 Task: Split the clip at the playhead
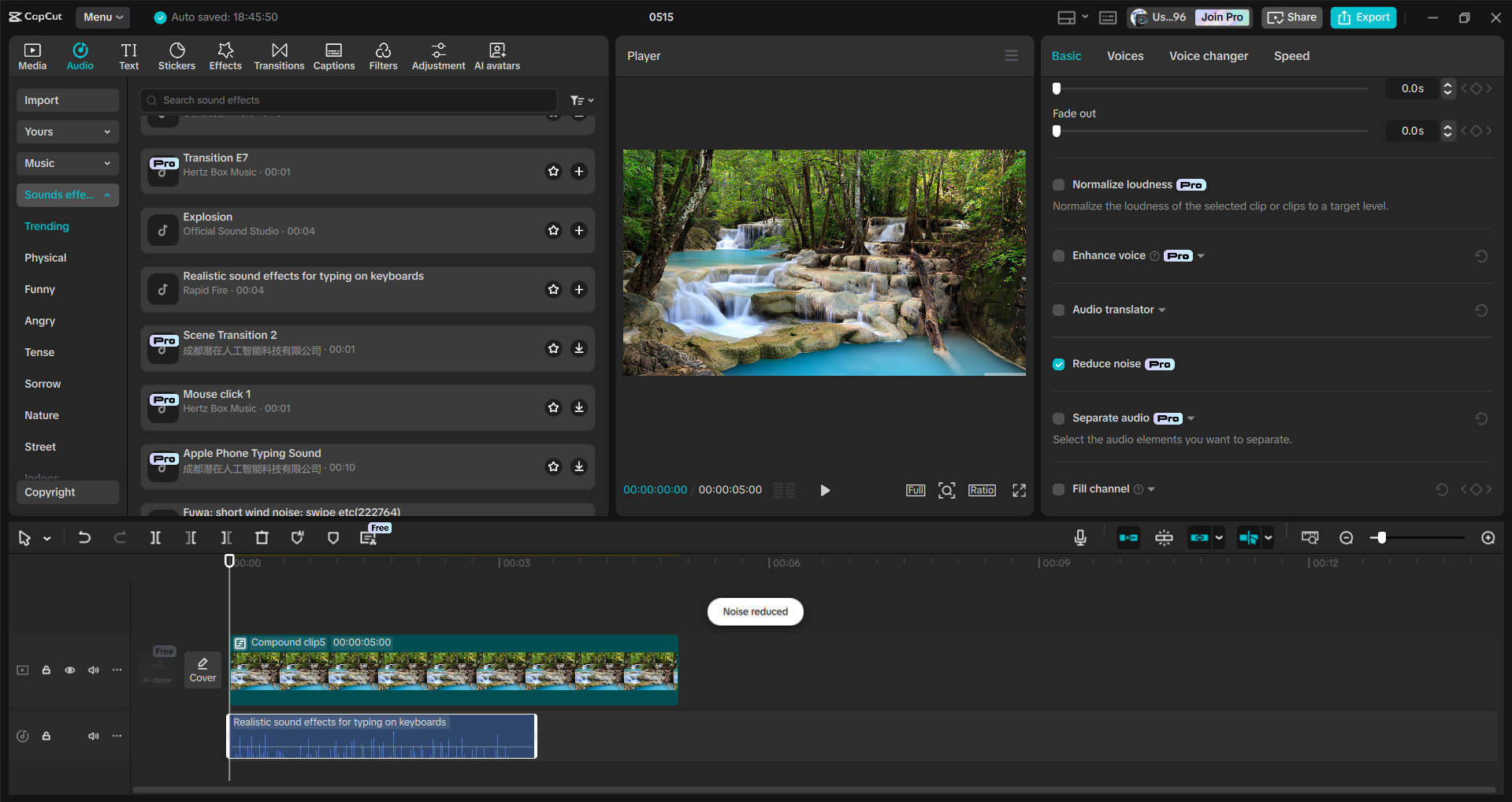tap(155, 537)
